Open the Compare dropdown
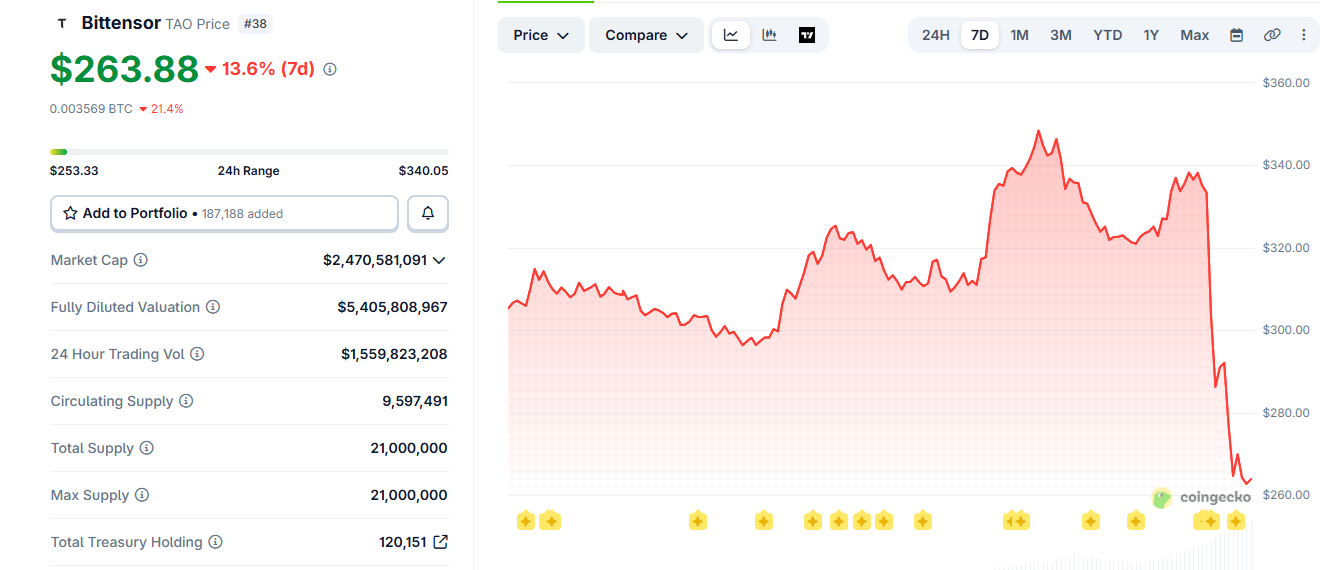The width and height of the screenshot is (1336, 570). (646, 35)
